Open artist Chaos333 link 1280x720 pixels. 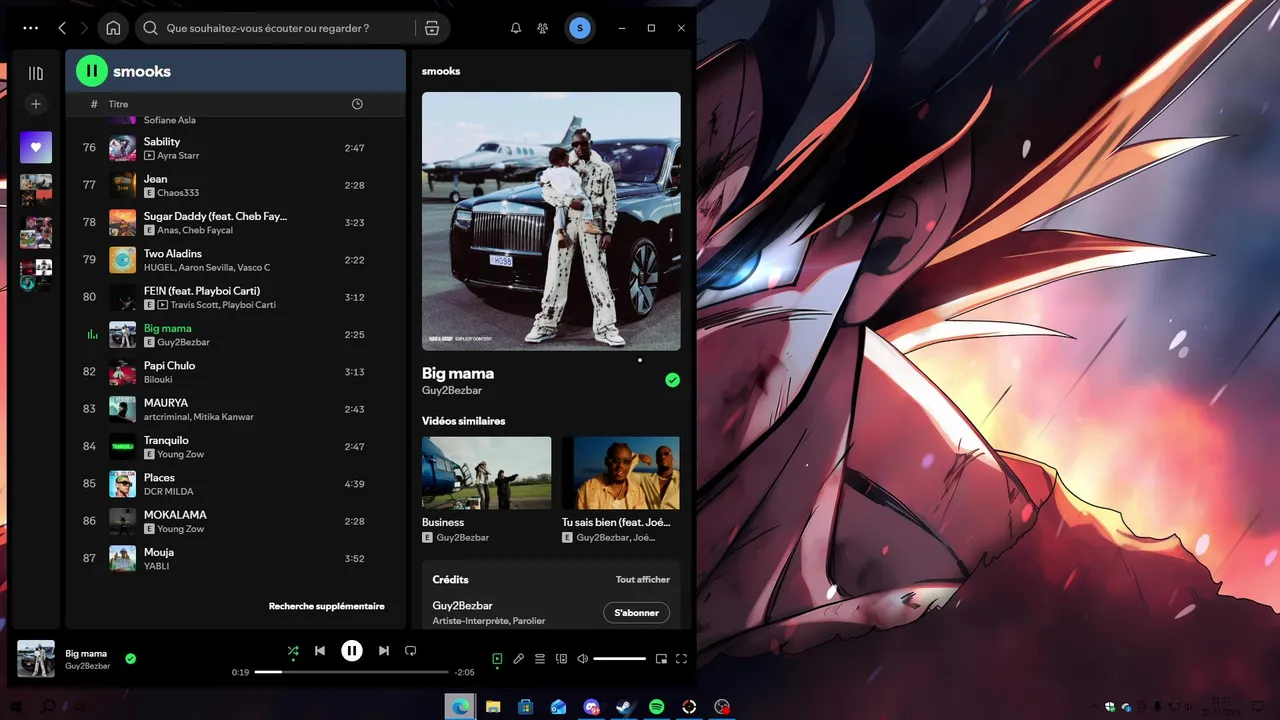(177, 193)
